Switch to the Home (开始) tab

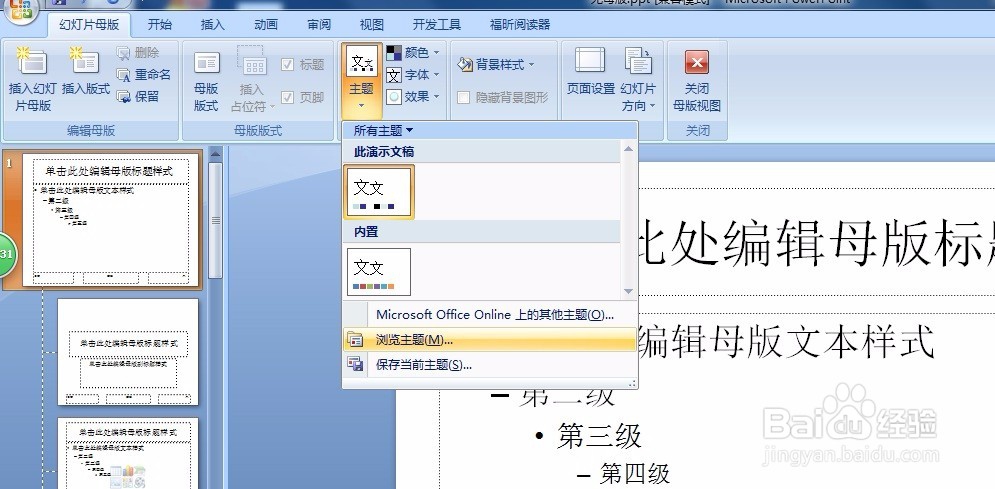pos(160,25)
